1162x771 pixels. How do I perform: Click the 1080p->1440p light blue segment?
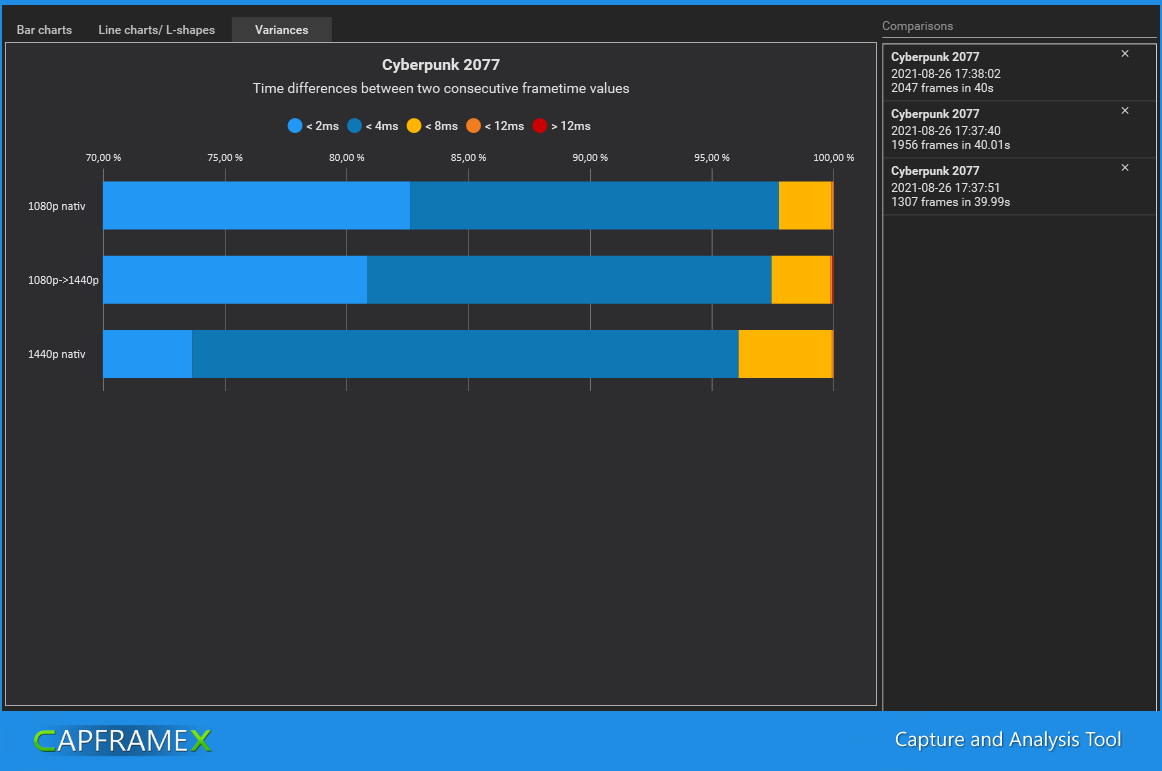235,279
